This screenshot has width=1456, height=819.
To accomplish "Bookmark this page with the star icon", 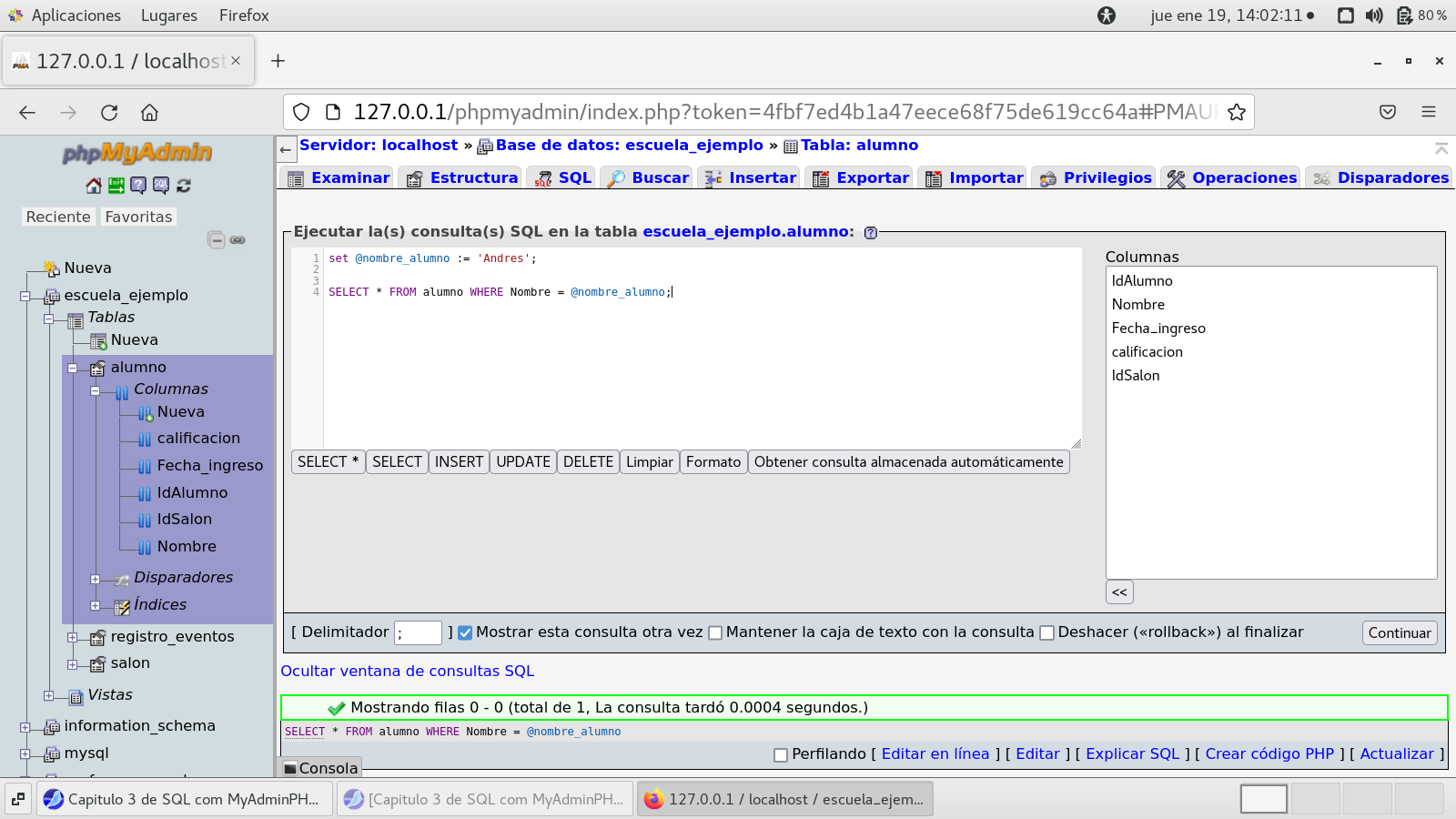I will point(1236,112).
